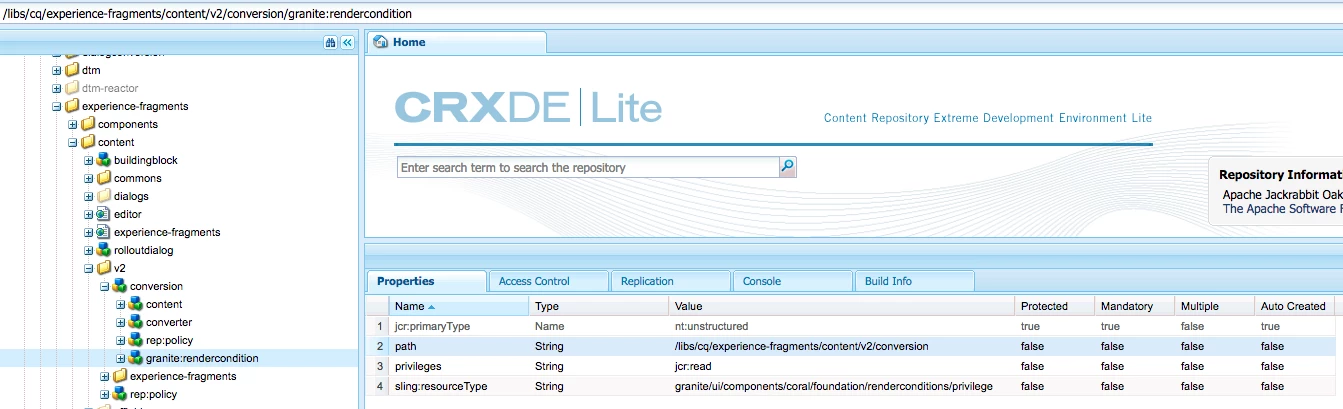Viewport: 1343px width, 409px height.
Task: Open the Build Info tab
Action: (x=914, y=281)
